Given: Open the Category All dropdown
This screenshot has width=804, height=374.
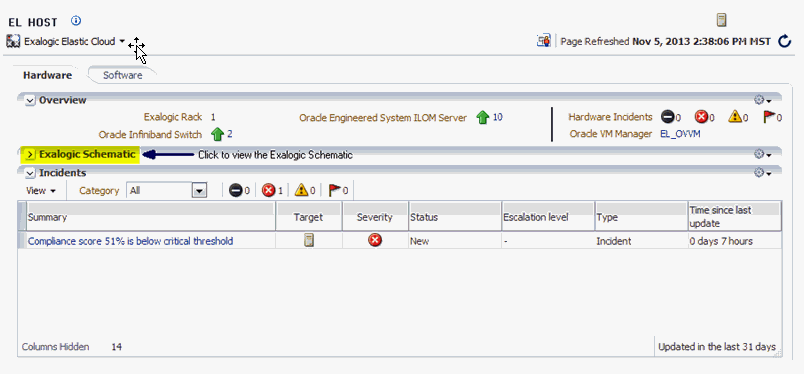Looking at the screenshot, I should coord(199,191).
